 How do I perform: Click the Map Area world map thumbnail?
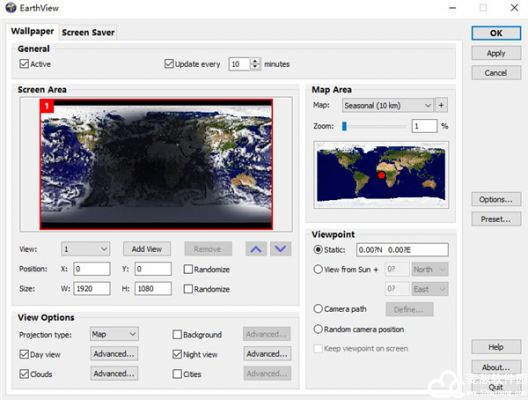(x=381, y=175)
